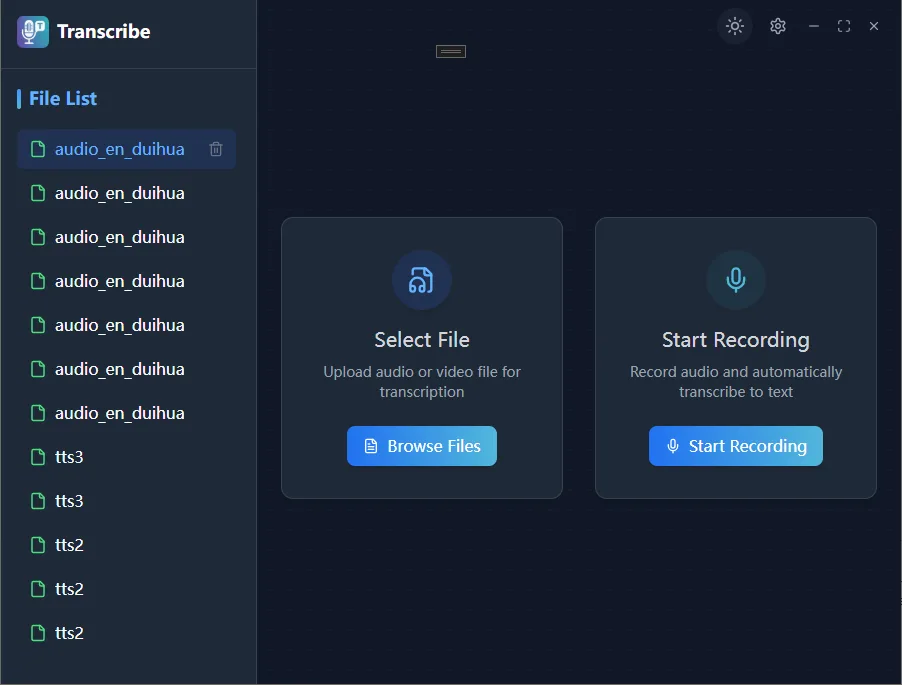
Task: Click the "Upload audio or video file" description
Action: tap(422, 382)
